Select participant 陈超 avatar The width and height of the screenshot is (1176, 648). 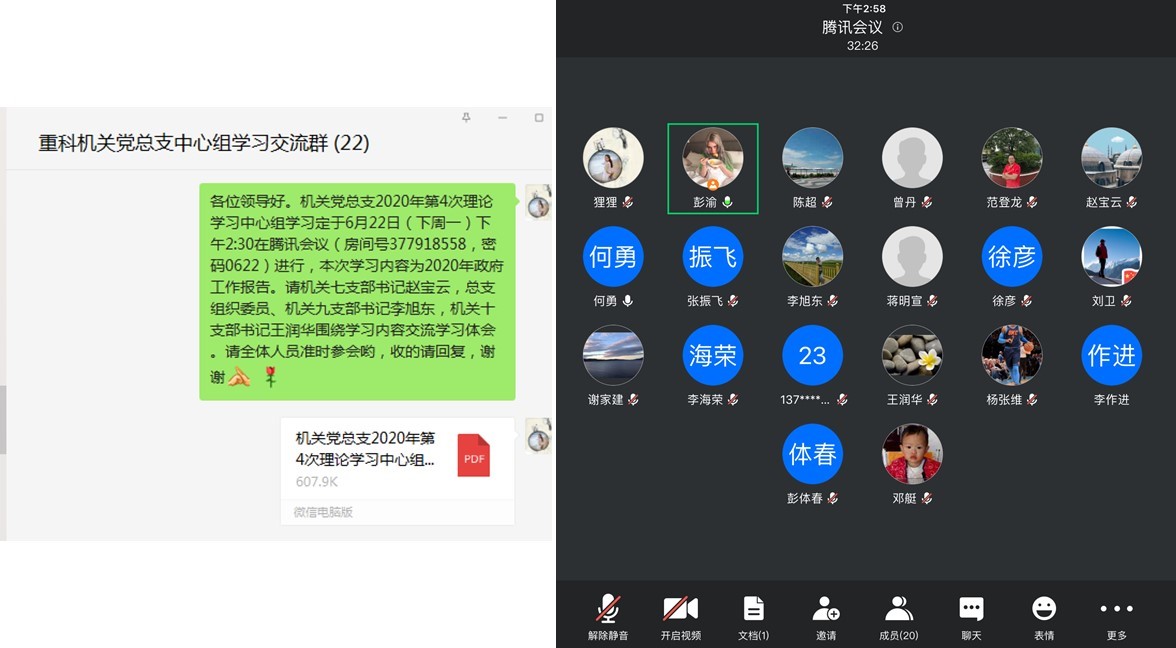(x=812, y=158)
